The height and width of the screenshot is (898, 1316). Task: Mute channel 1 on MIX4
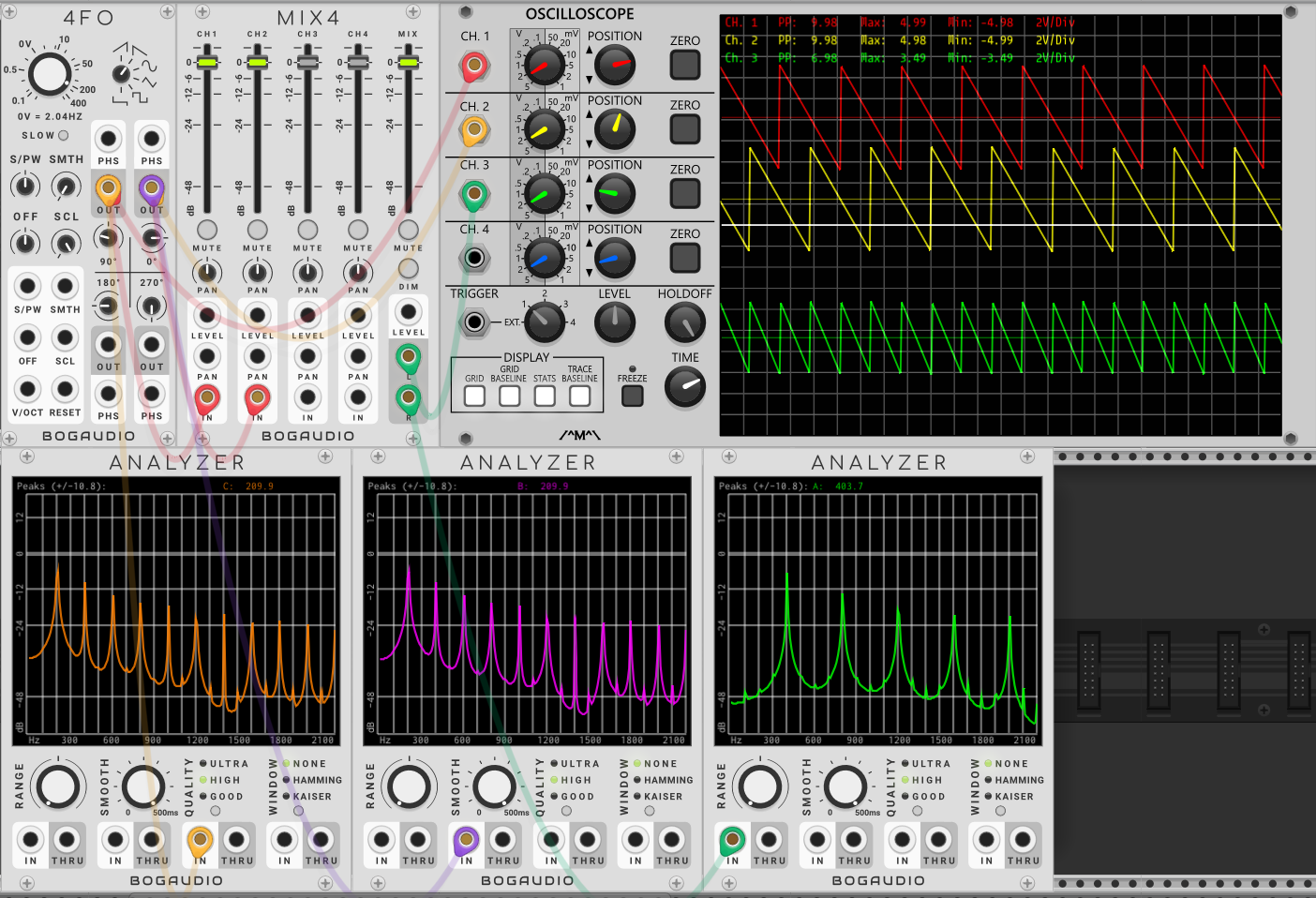pyautogui.click(x=207, y=230)
